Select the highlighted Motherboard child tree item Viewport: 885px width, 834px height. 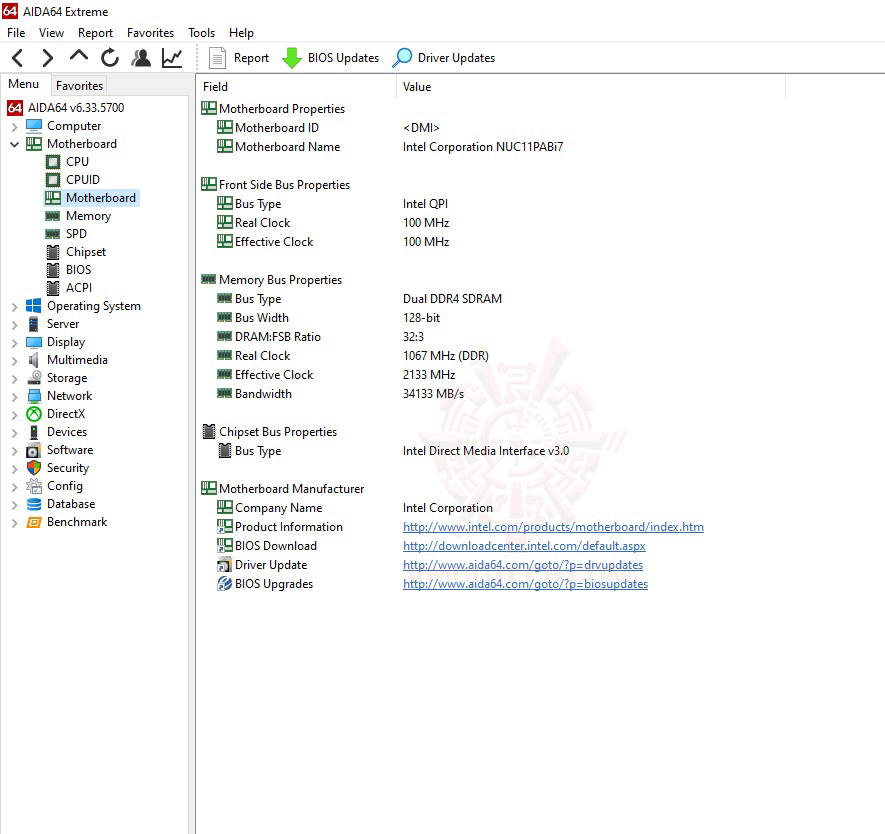pyautogui.click(x=91, y=198)
